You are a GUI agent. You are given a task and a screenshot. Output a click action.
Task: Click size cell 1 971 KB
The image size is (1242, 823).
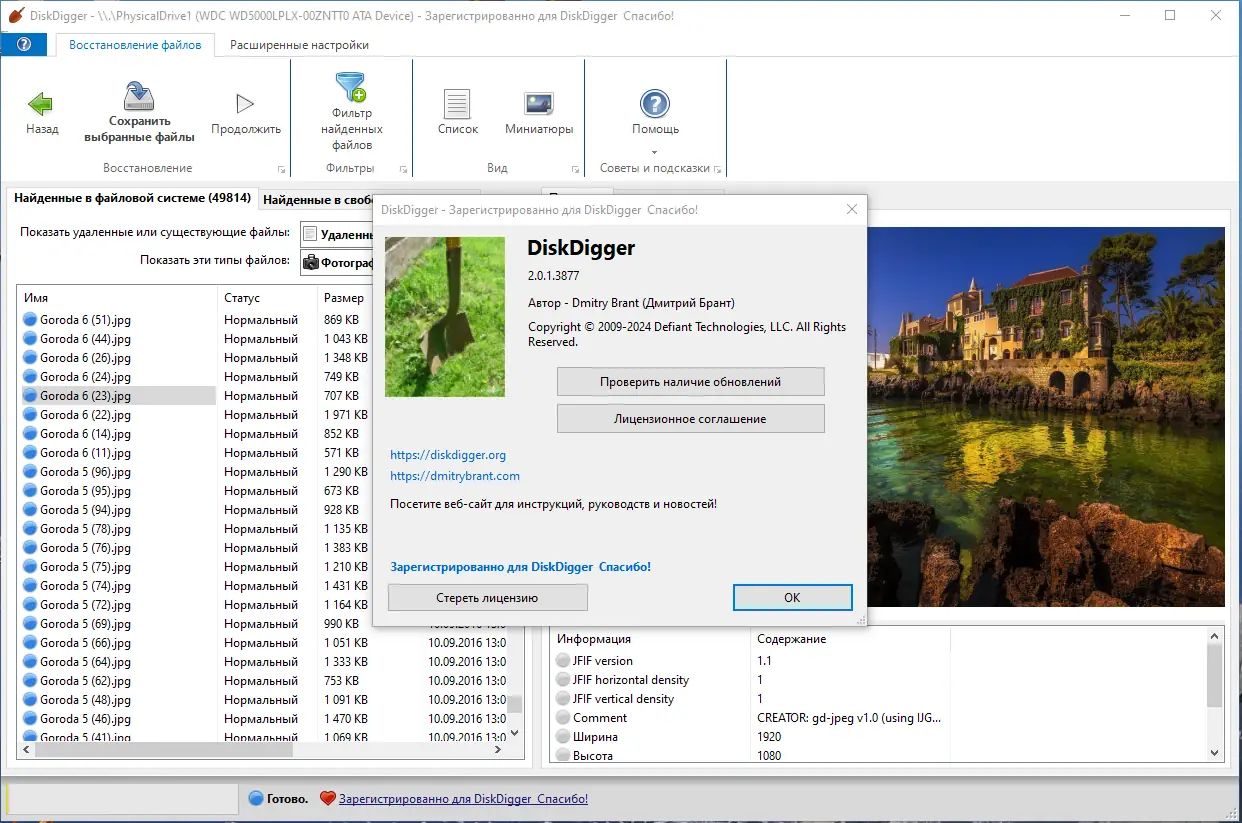tap(346, 415)
